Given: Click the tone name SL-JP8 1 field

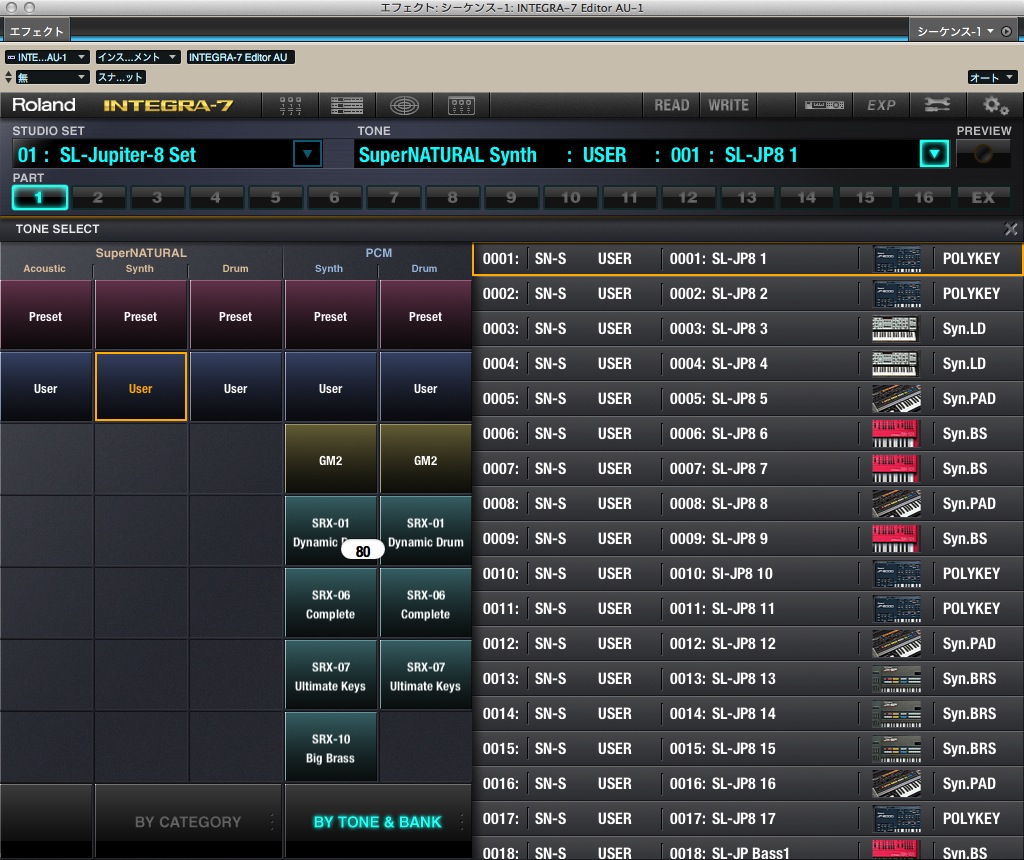Looking at the screenshot, I should click(761, 155).
